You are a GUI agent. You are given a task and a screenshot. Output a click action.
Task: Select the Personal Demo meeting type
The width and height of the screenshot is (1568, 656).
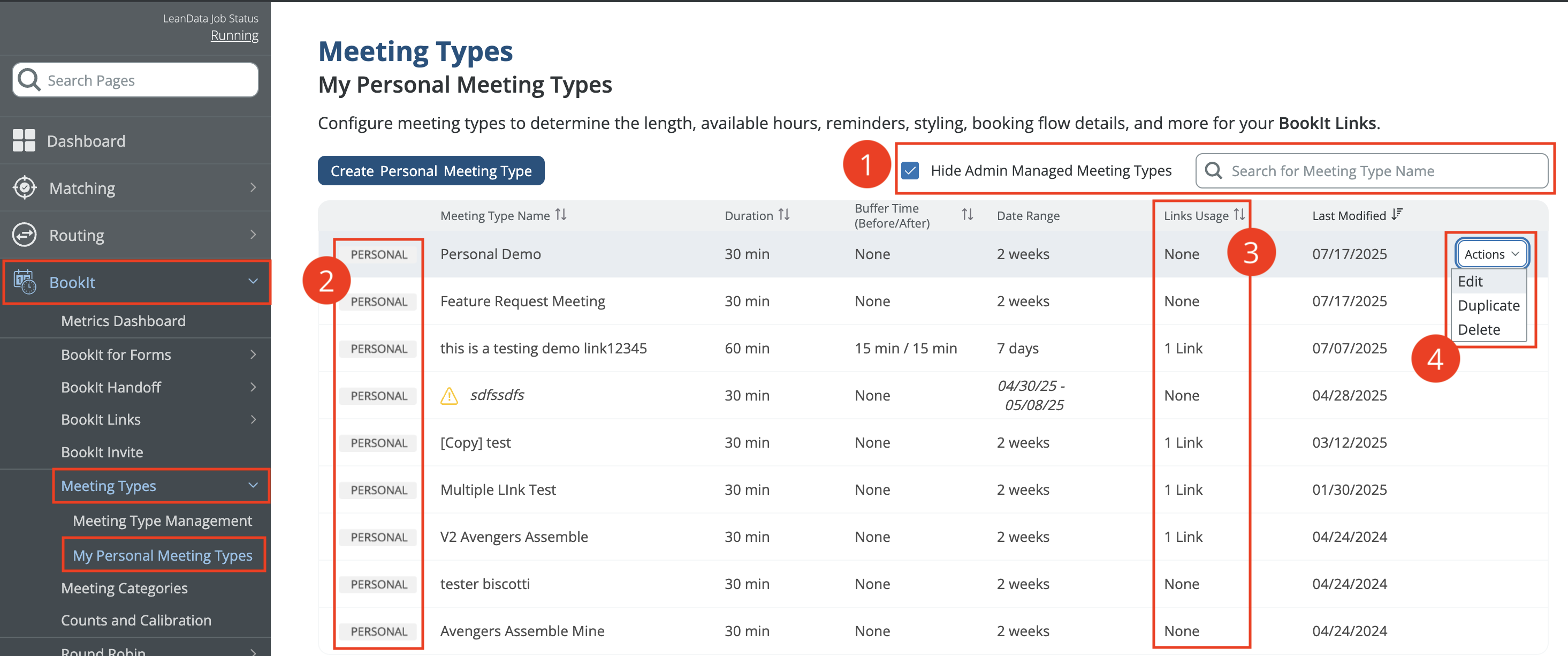pyautogui.click(x=490, y=254)
